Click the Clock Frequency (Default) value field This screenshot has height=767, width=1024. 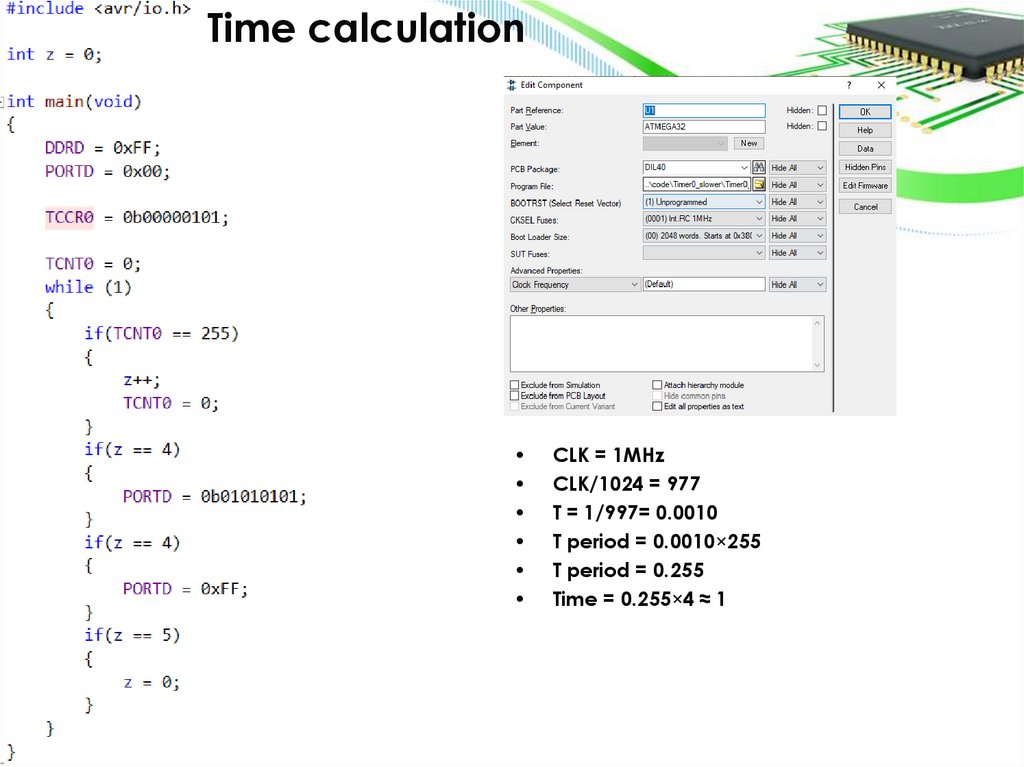pyautogui.click(x=704, y=284)
